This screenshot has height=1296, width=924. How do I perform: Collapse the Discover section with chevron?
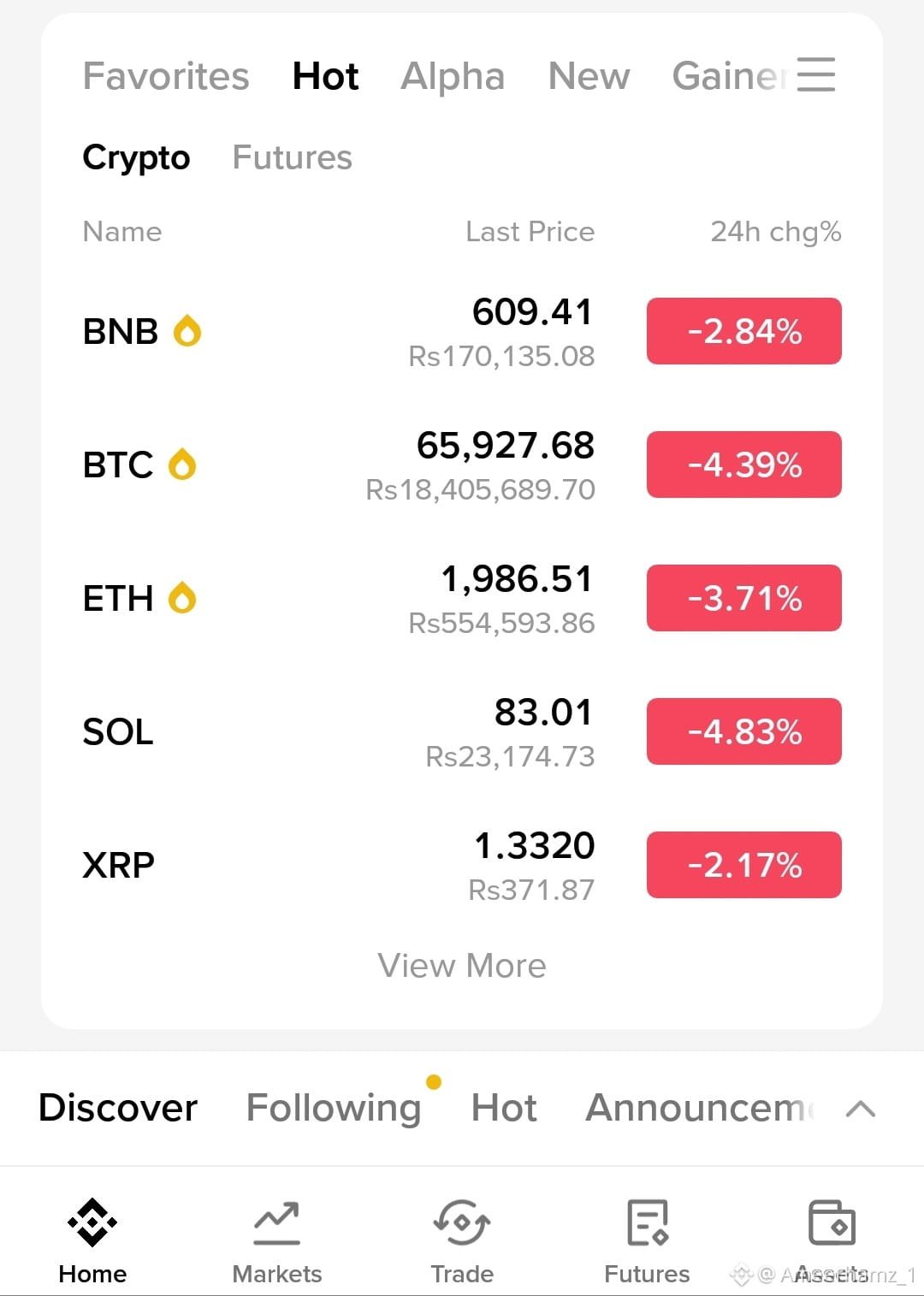[x=860, y=1109]
